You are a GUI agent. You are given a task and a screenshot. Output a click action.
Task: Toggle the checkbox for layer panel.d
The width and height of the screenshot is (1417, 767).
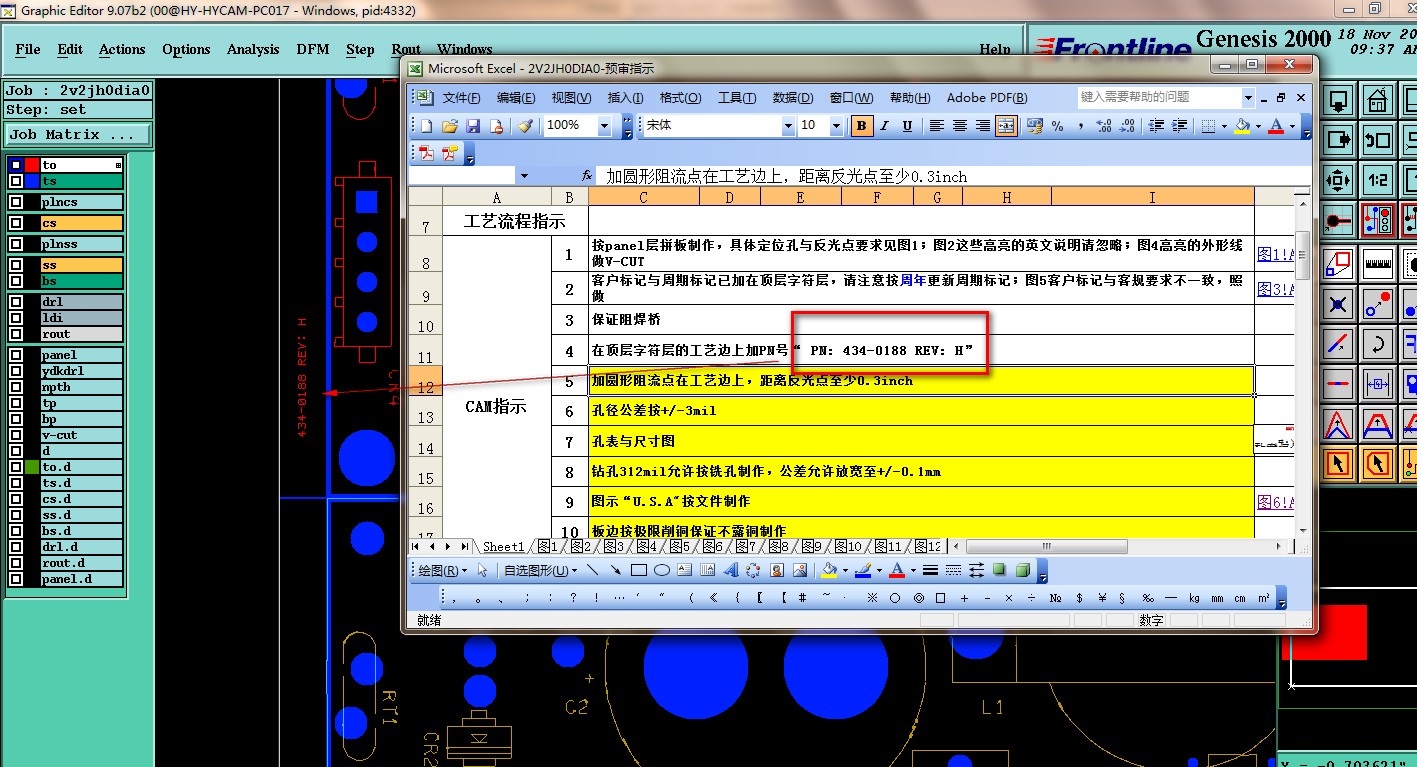pos(16,579)
